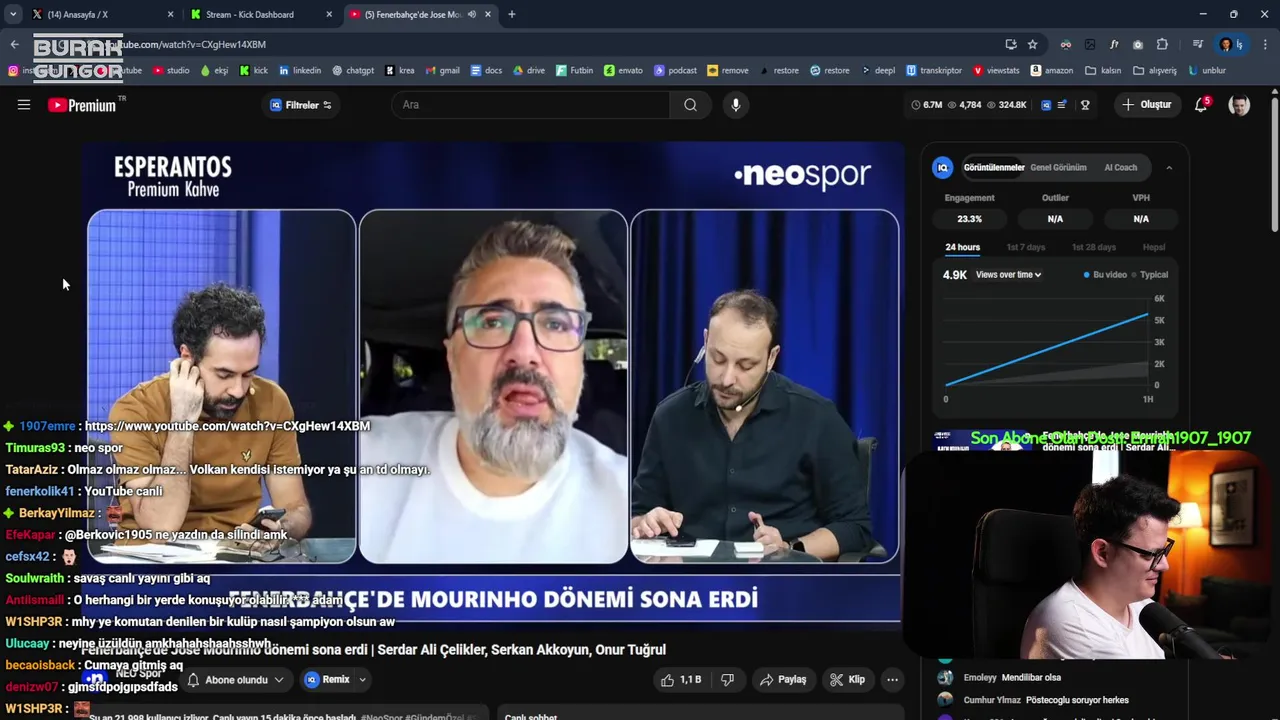Open Emoleyy's chat avatar
The height and width of the screenshot is (720, 1280).
tap(944, 678)
